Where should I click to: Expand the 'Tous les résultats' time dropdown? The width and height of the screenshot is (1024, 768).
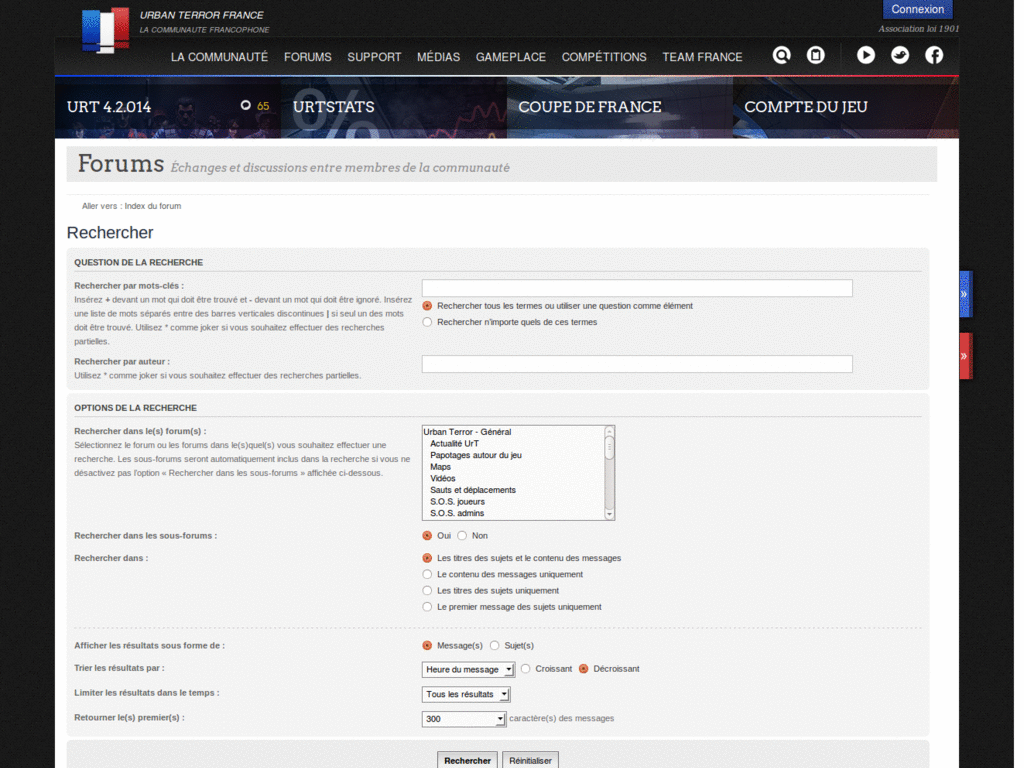pyautogui.click(x=466, y=694)
